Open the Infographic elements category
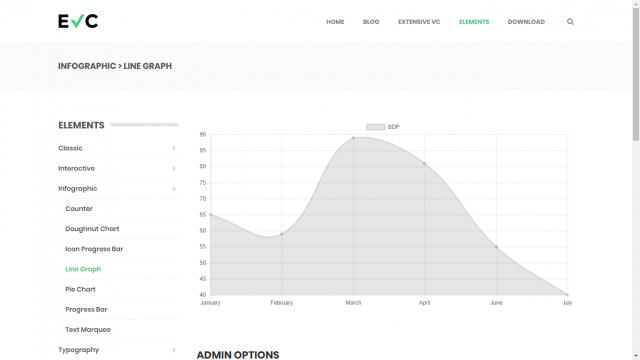This screenshot has height=360, width=640. pos(78,189)
